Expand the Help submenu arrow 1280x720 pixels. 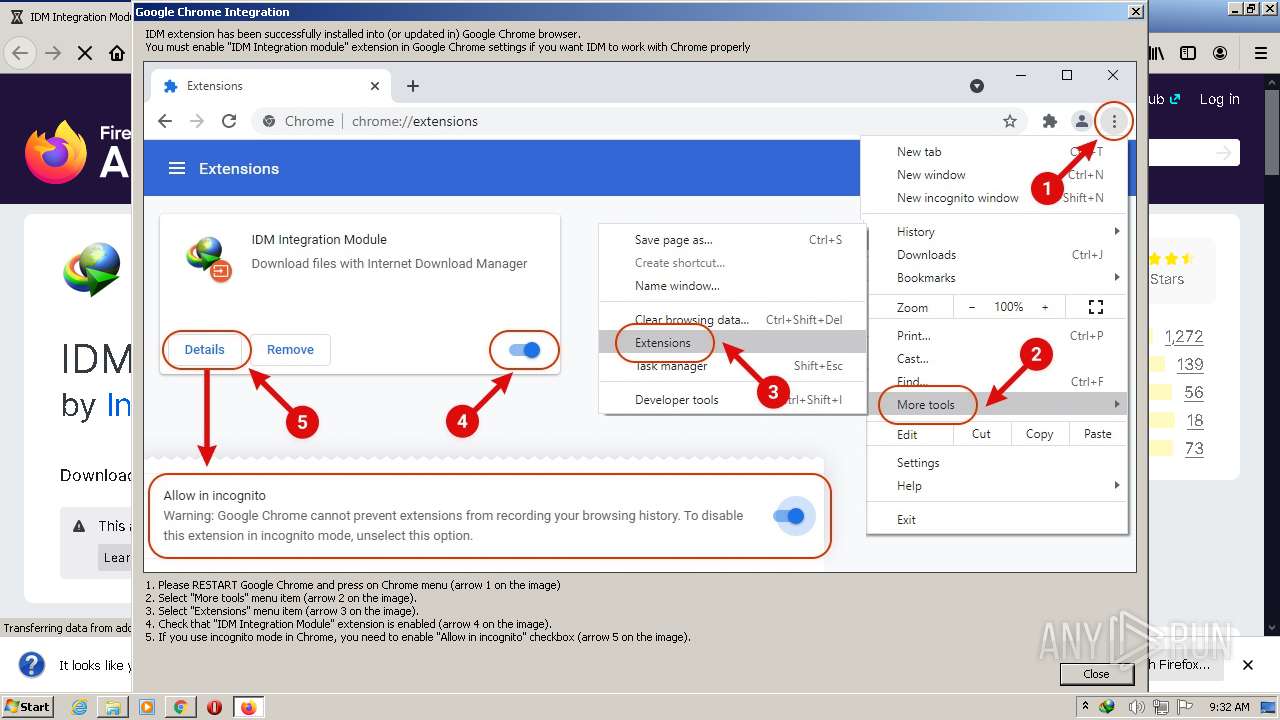pos(1117,485)
